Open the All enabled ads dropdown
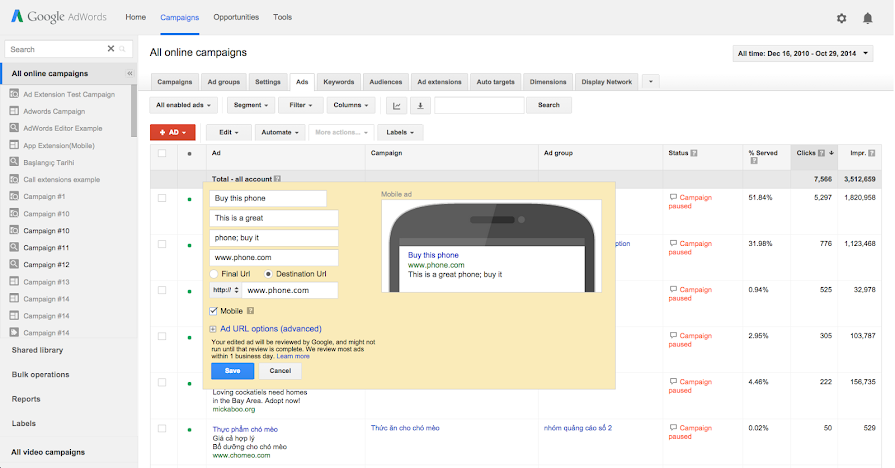The image size is (895, 468). [183, 105]
